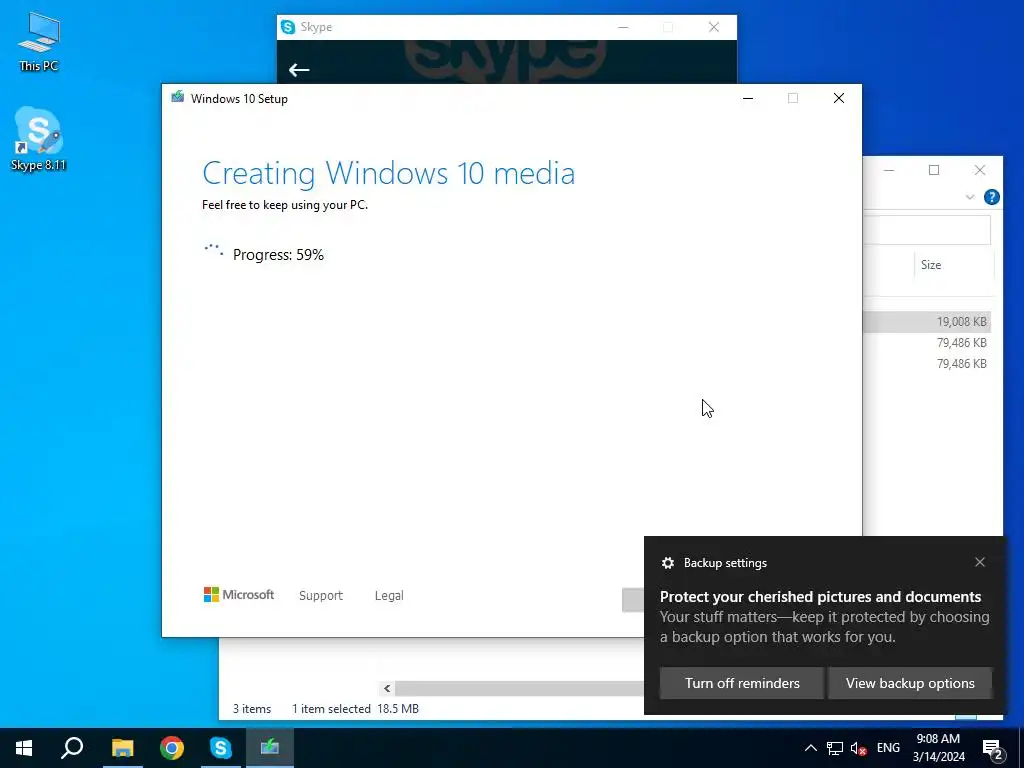Screen dimensions: 1024x768
Task: Select the 19,008 KB file row
Action: 927,321
